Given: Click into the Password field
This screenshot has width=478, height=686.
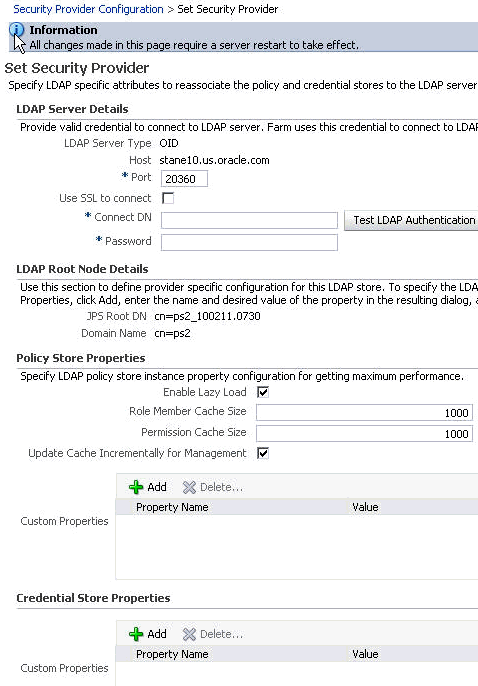Looking at the screenshot, I should pyautogui.click(x=249, y=242).
